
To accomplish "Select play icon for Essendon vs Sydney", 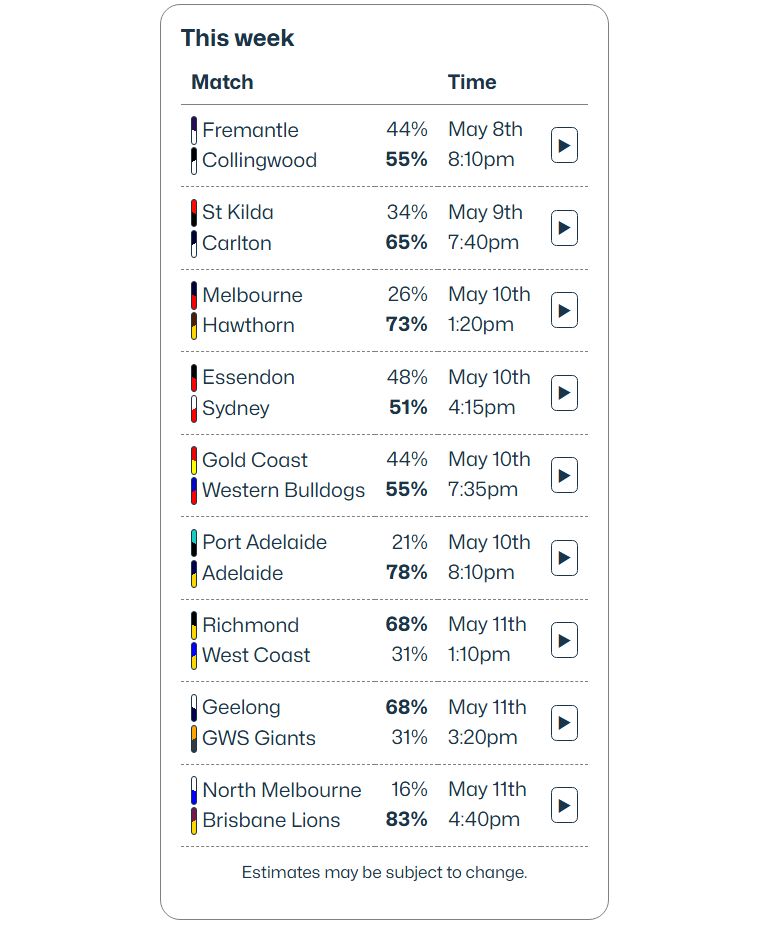I will (x=564, y=393).
